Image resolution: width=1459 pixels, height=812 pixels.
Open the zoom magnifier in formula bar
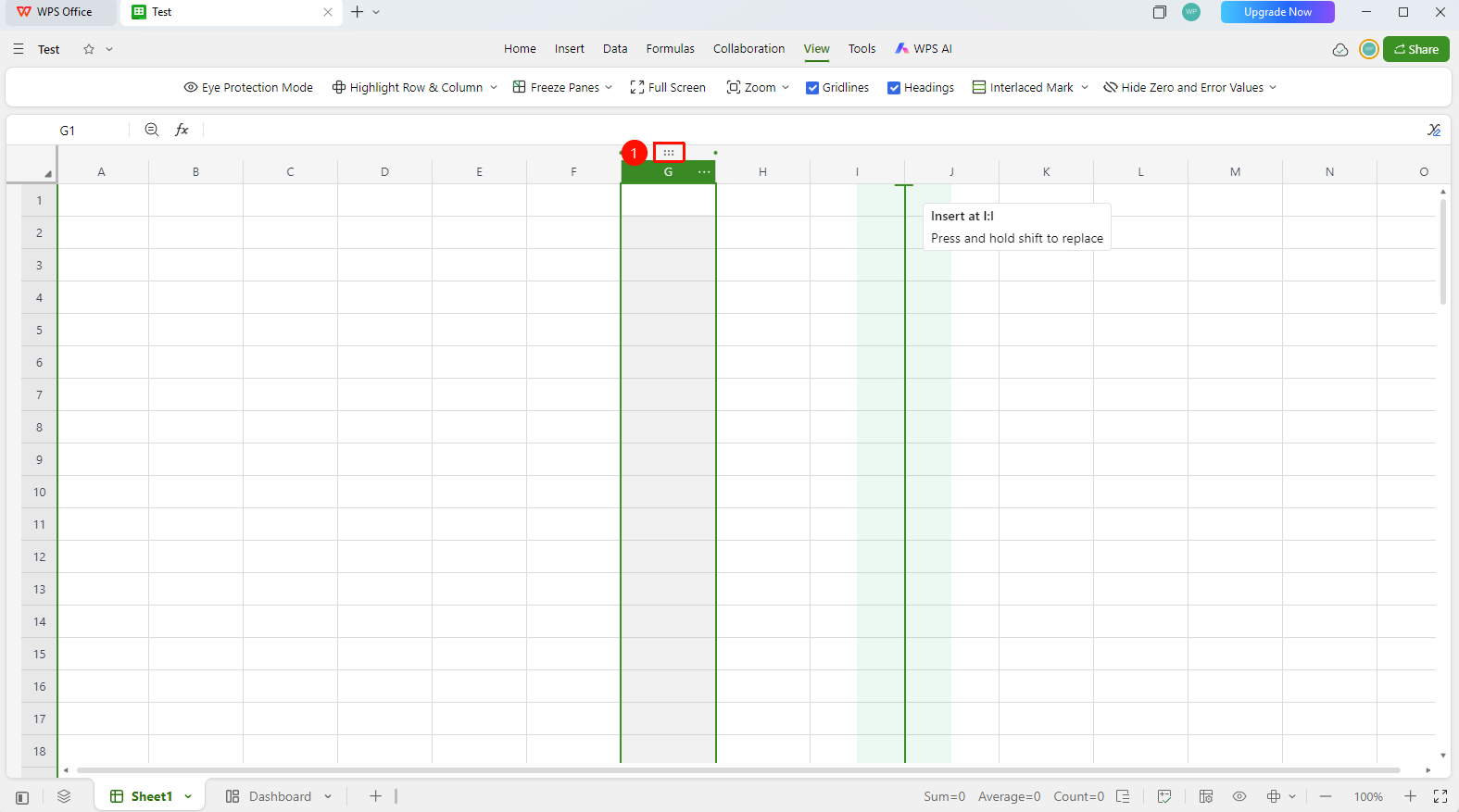point(152,130)
